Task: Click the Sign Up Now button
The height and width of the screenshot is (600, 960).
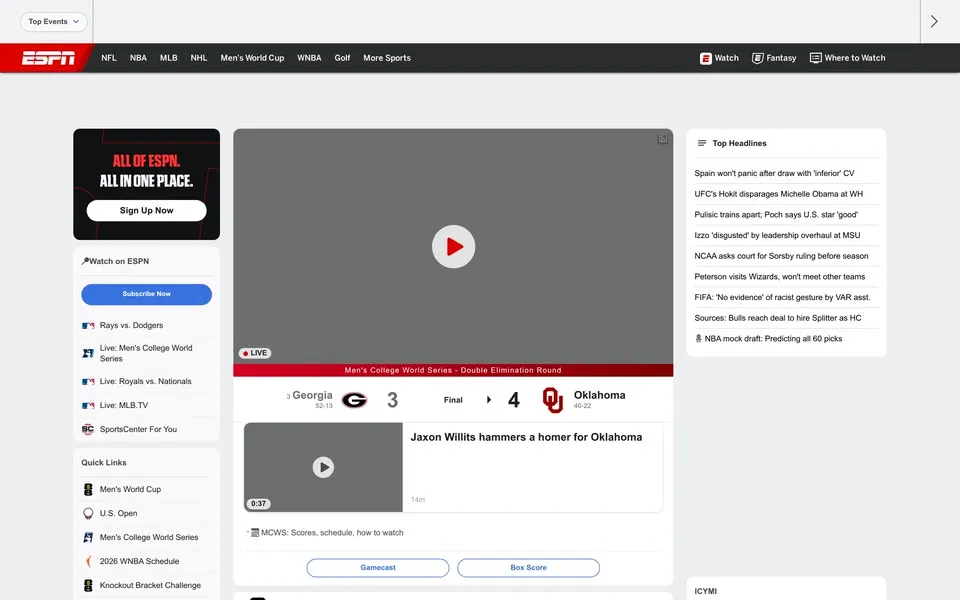Action: [x=146, y=211]
